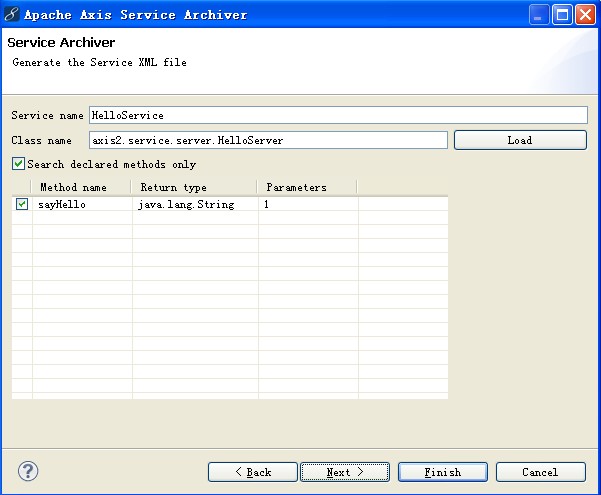Focus the Service name input field
Screen dimensions: 601x495
[x=338, y=115]
